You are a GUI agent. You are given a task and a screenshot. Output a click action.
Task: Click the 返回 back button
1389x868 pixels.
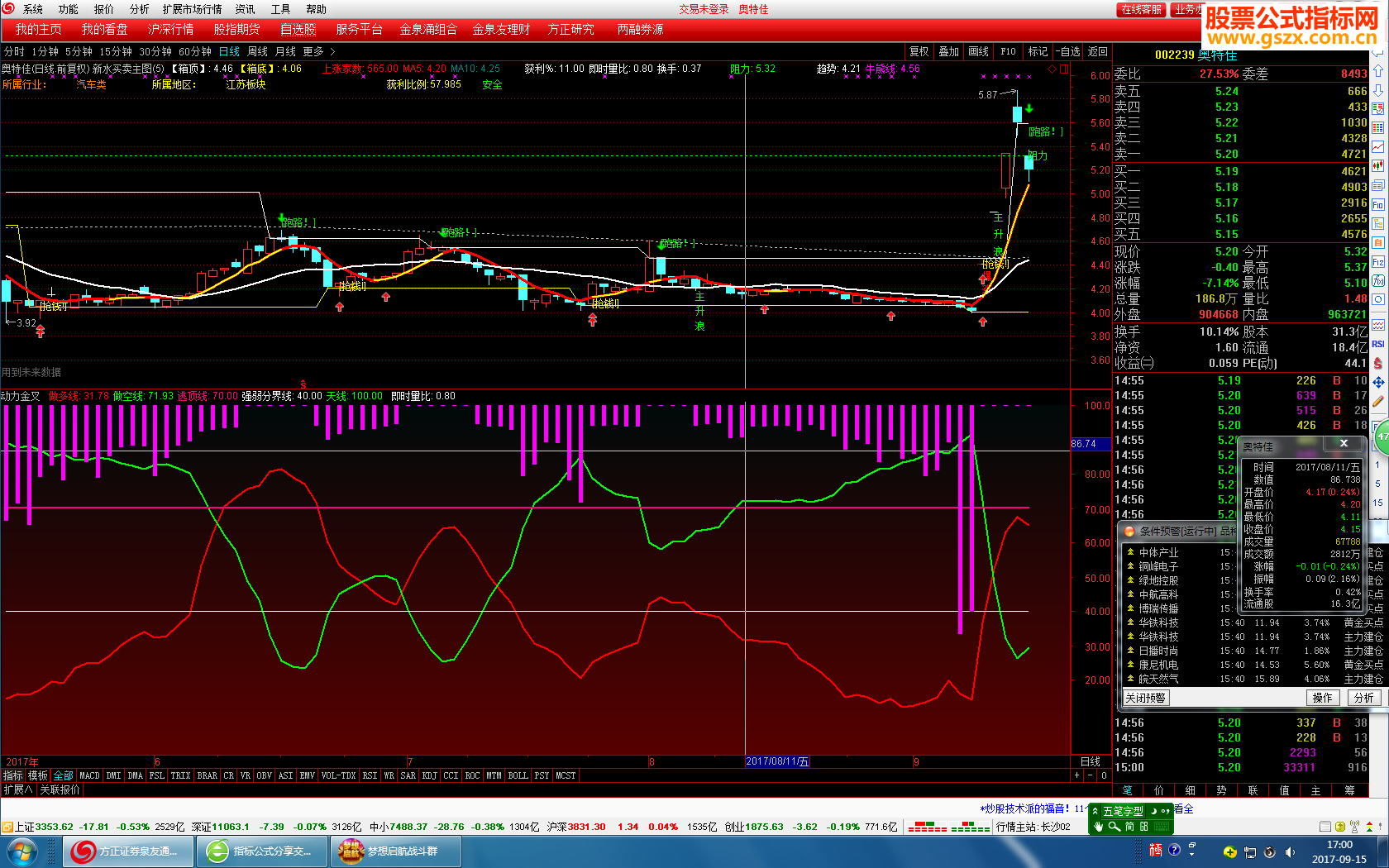[1097, 51]
